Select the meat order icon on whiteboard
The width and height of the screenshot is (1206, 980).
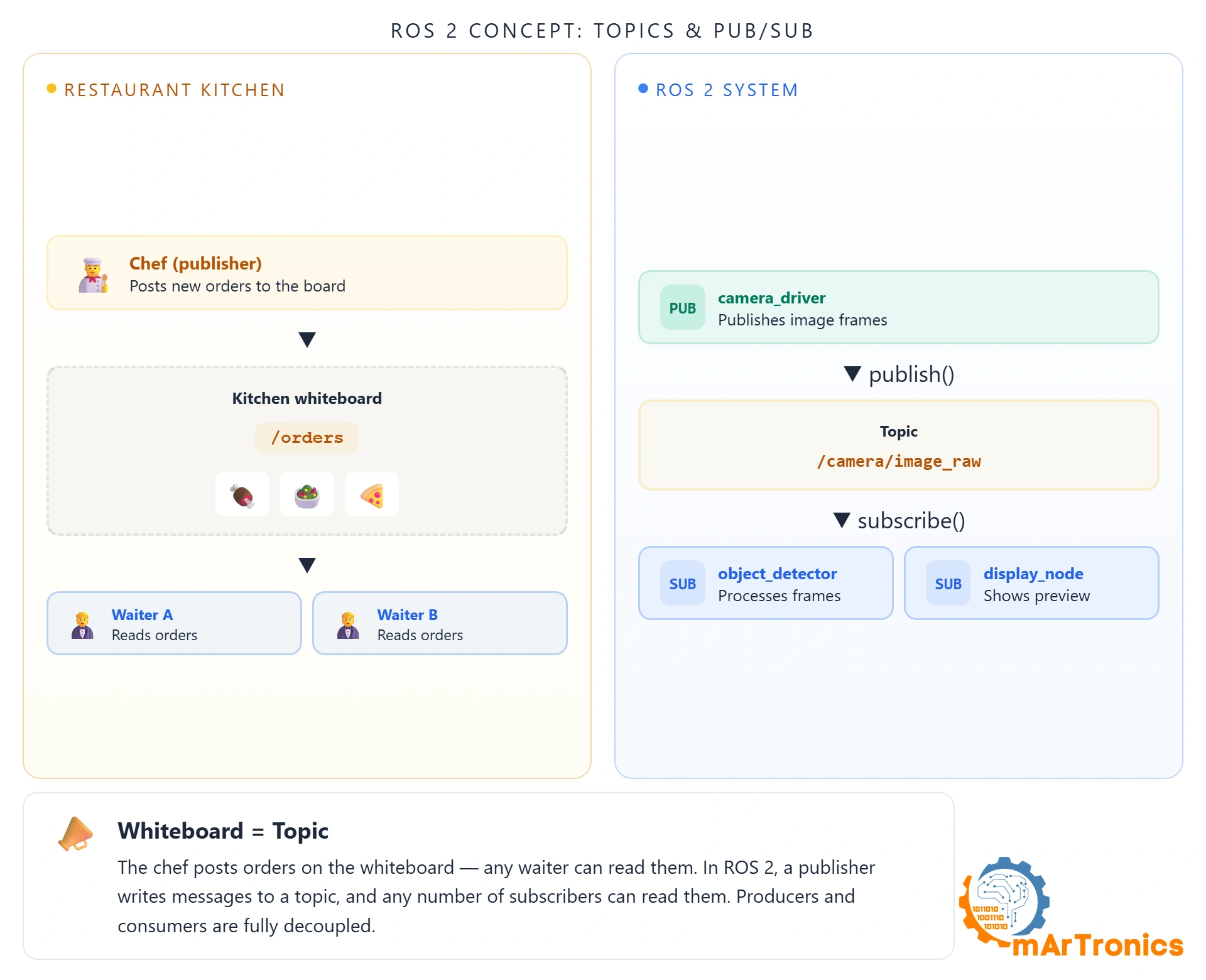242,494
